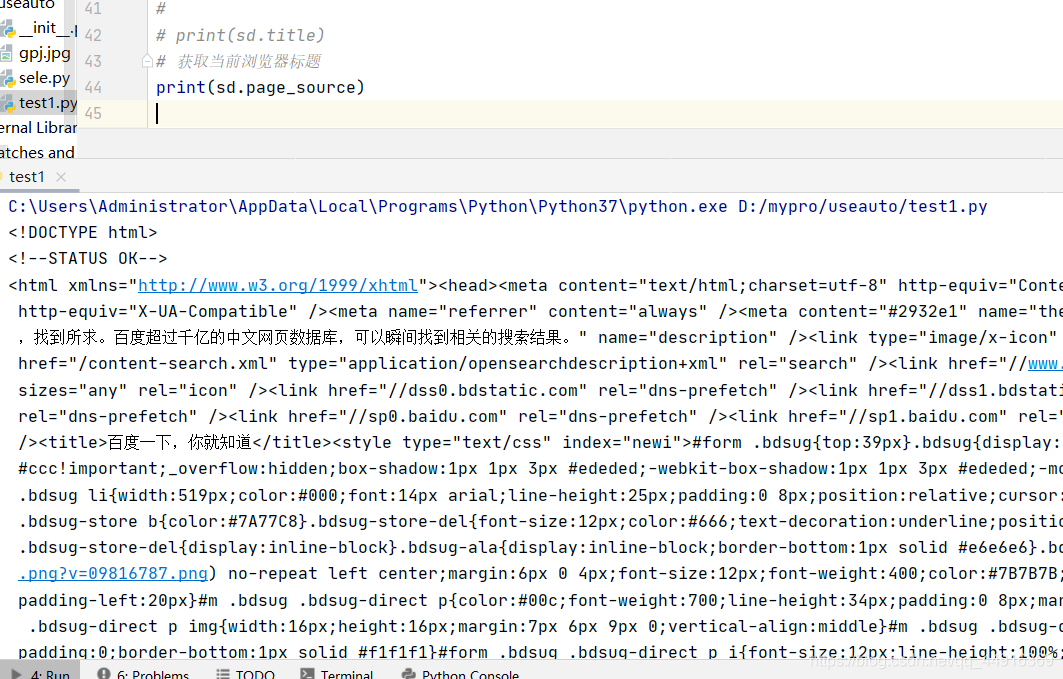Open the .png?v=09816787.png link
The image size is (1063, 679).
113,574
